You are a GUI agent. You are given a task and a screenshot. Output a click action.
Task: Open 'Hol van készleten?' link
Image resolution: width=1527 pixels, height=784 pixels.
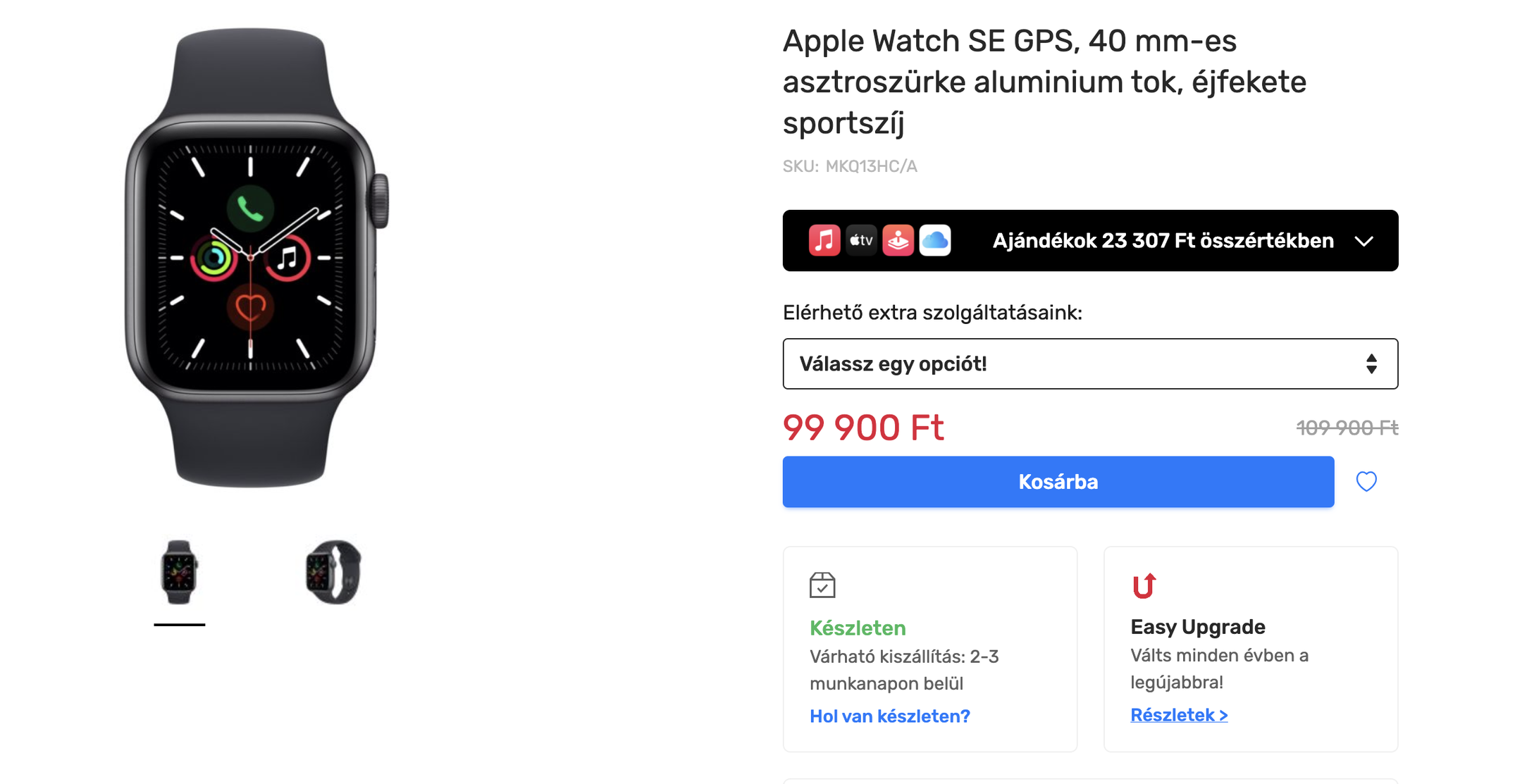click(889, 716)
